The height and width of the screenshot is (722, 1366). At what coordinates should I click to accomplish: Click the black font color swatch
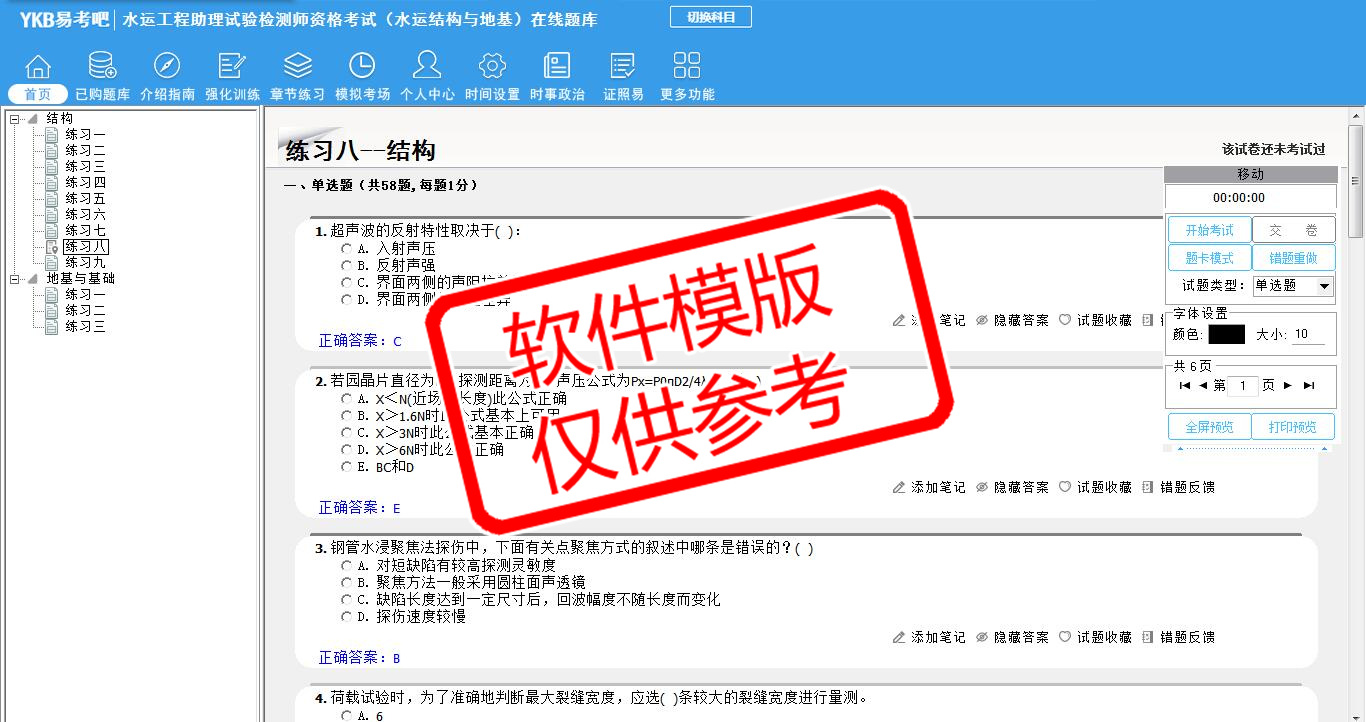click(1226, 335)
